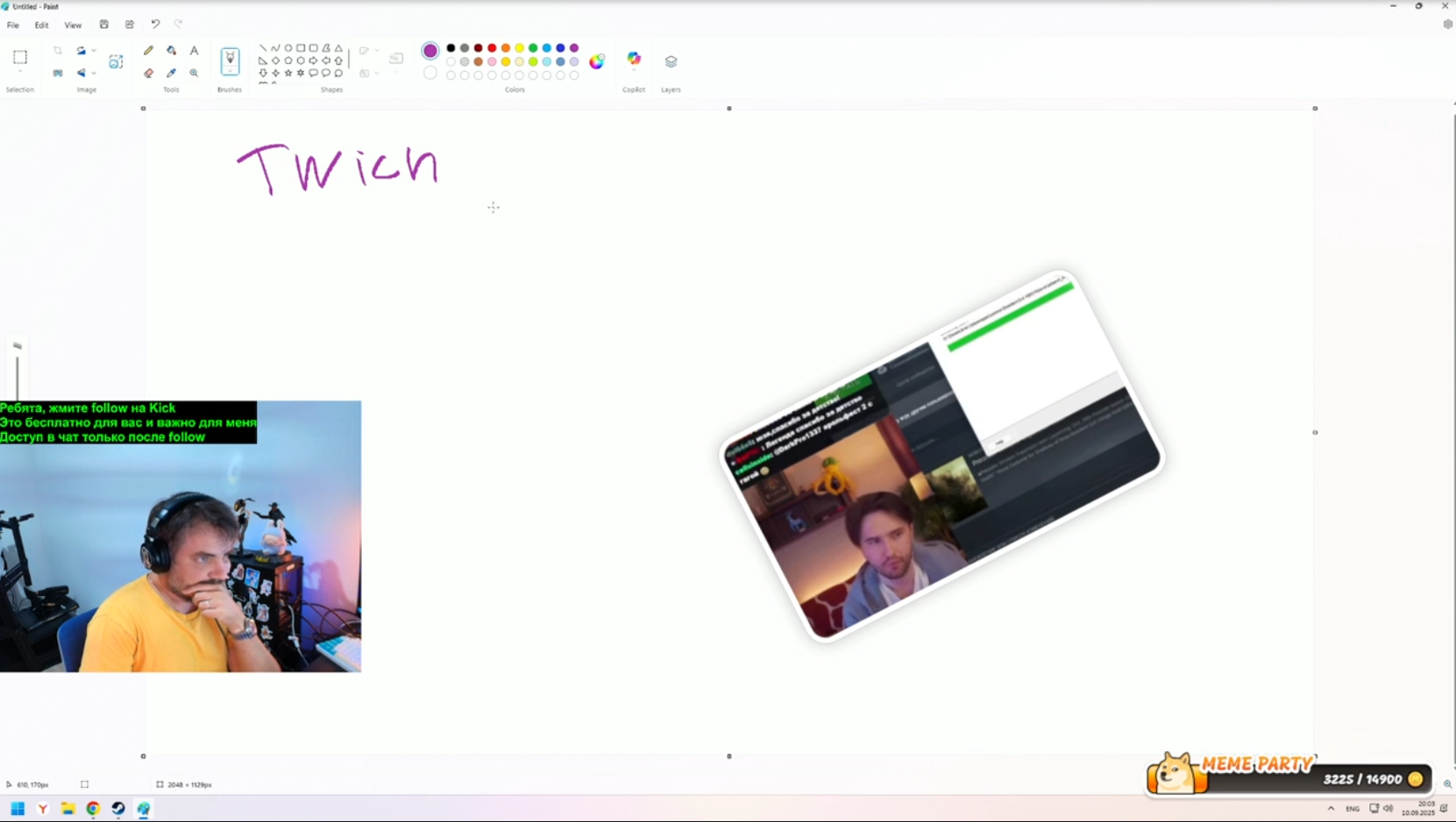
Task: Click the Share icon
Action: click(130, 25)
